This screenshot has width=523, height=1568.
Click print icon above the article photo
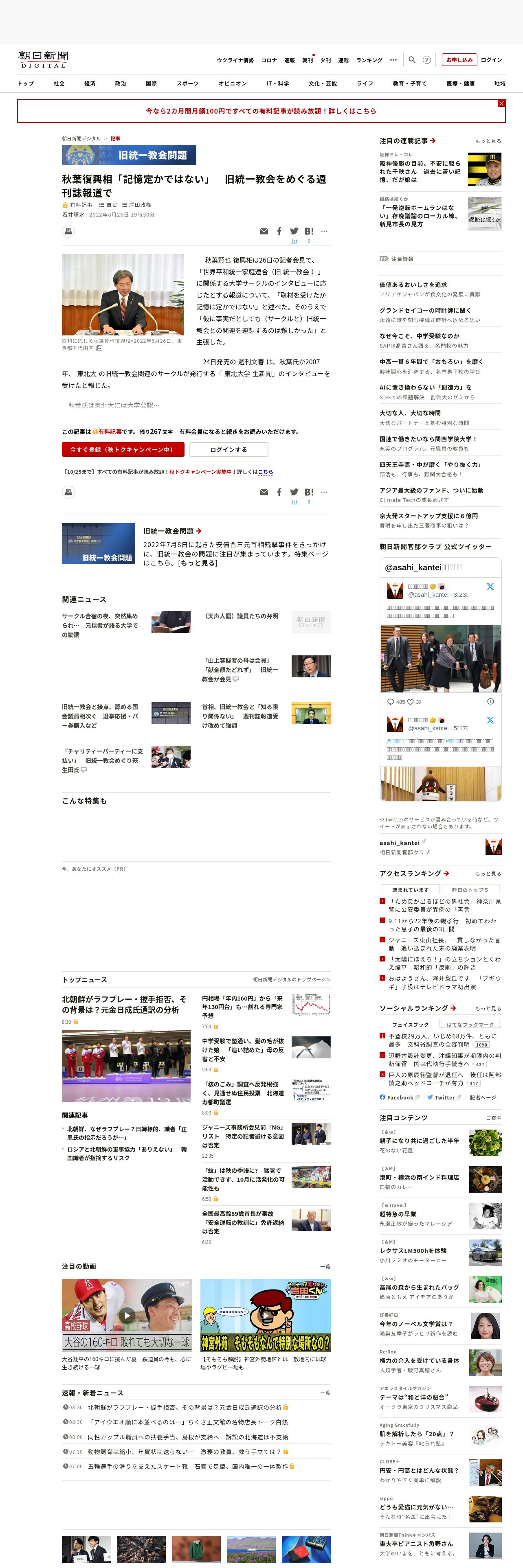pos(69,231)
